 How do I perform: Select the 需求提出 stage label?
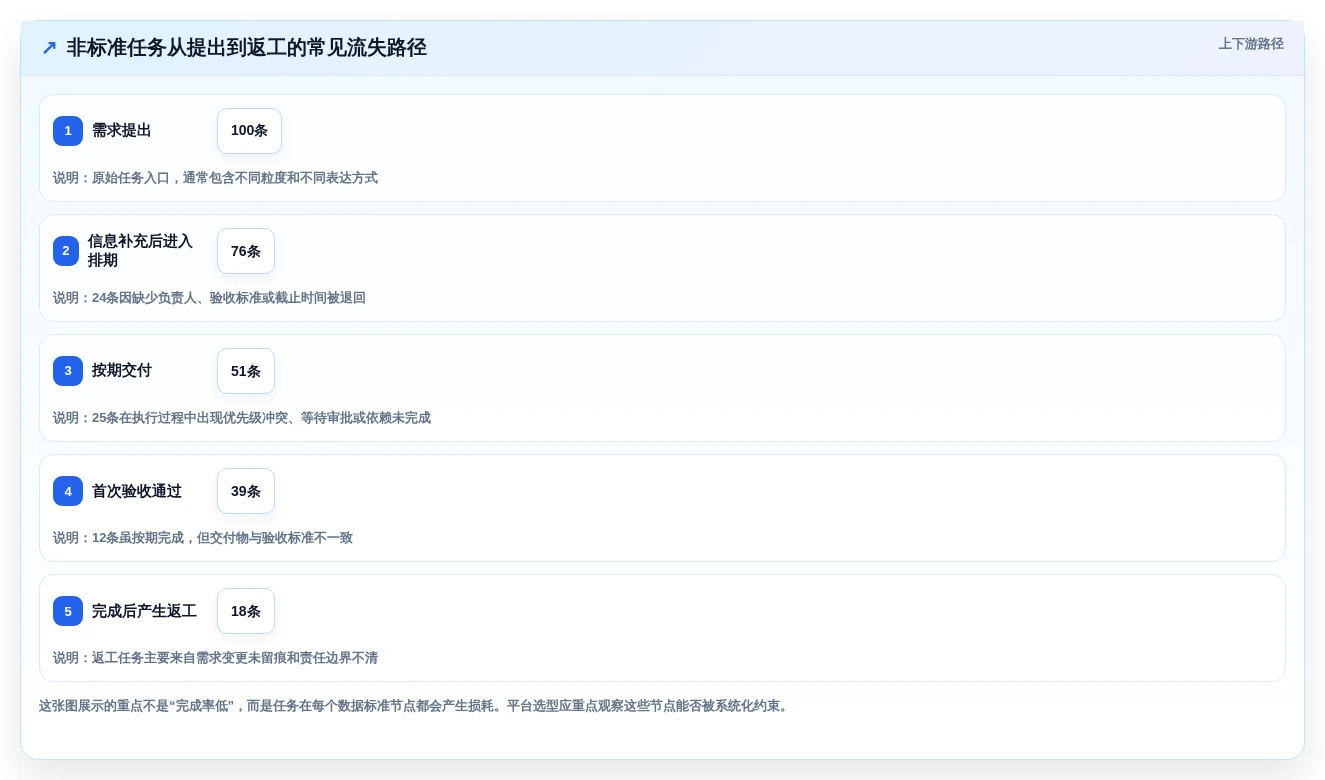(122, 131)
